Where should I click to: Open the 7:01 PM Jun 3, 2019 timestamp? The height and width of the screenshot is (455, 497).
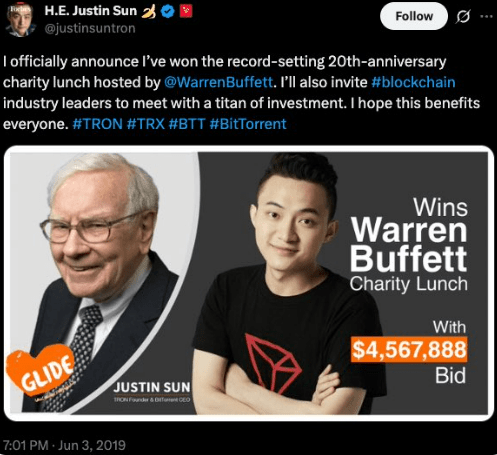[64, 445]
